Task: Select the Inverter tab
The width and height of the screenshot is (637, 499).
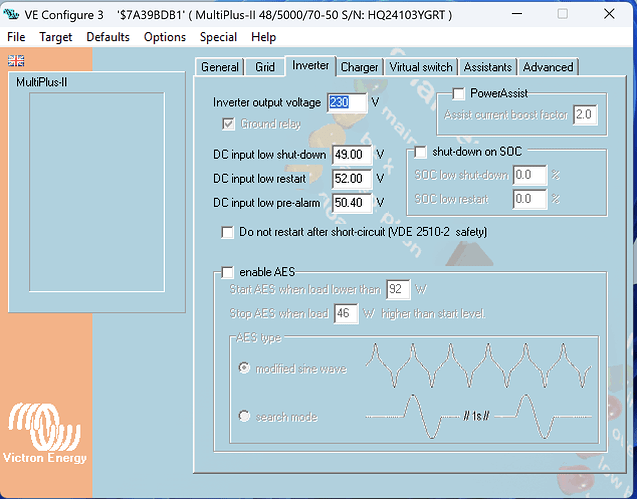Action: [311, 65]
